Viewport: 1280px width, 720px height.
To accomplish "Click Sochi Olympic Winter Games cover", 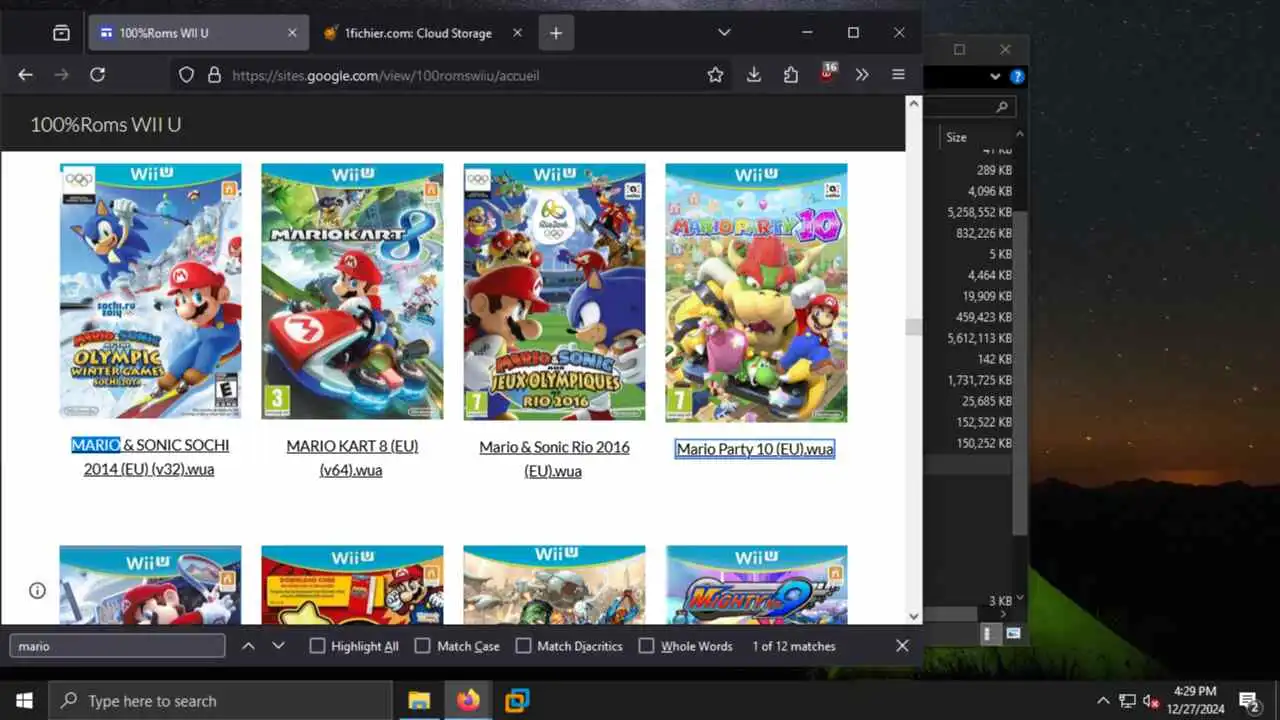I will tap(150, 291).
